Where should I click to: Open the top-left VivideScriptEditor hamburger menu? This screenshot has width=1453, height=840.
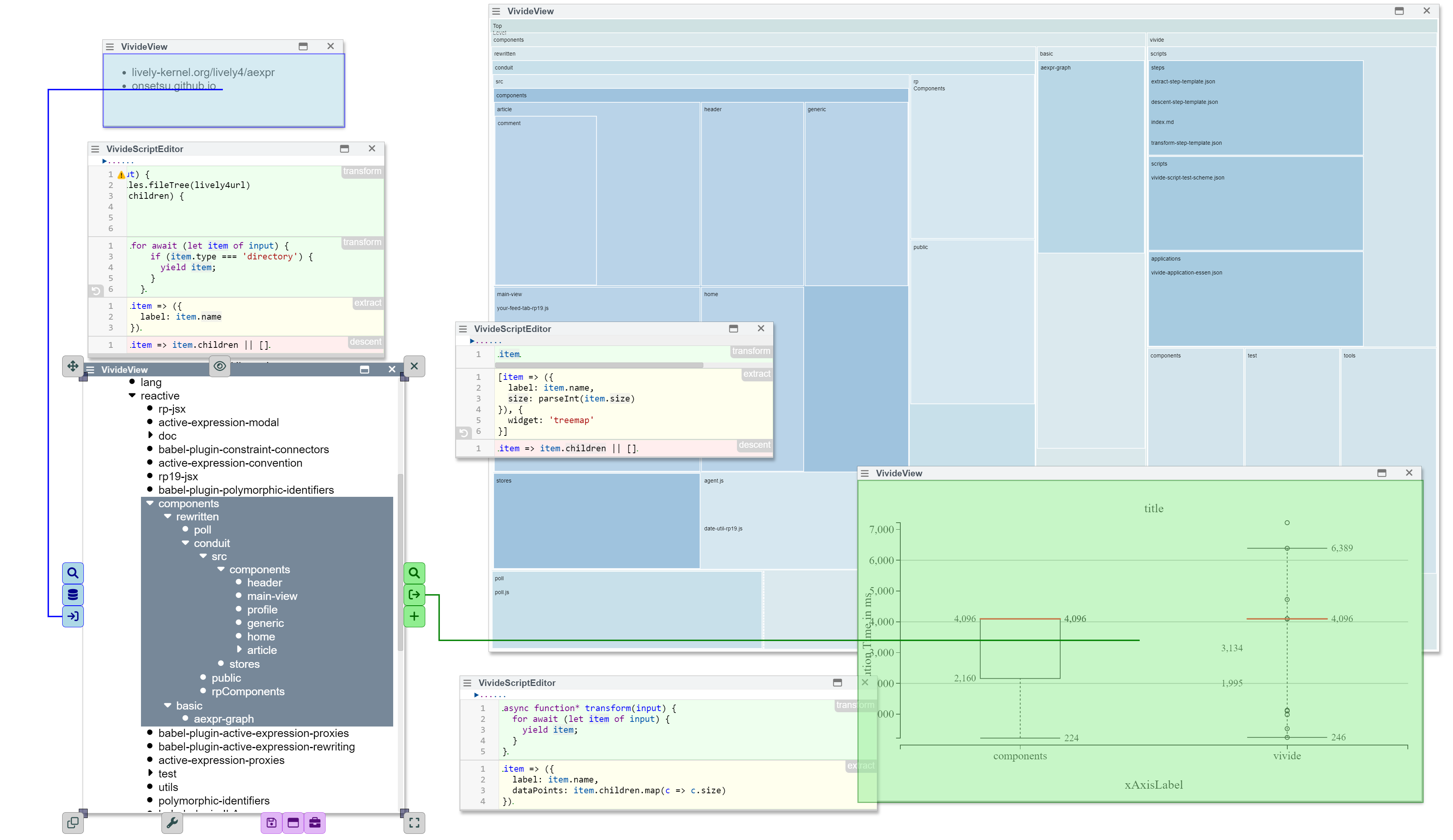click(95, 149)
